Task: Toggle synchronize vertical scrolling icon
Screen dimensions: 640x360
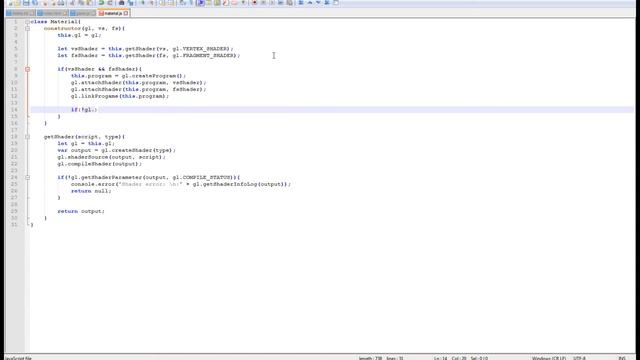Action: (162, 3)
